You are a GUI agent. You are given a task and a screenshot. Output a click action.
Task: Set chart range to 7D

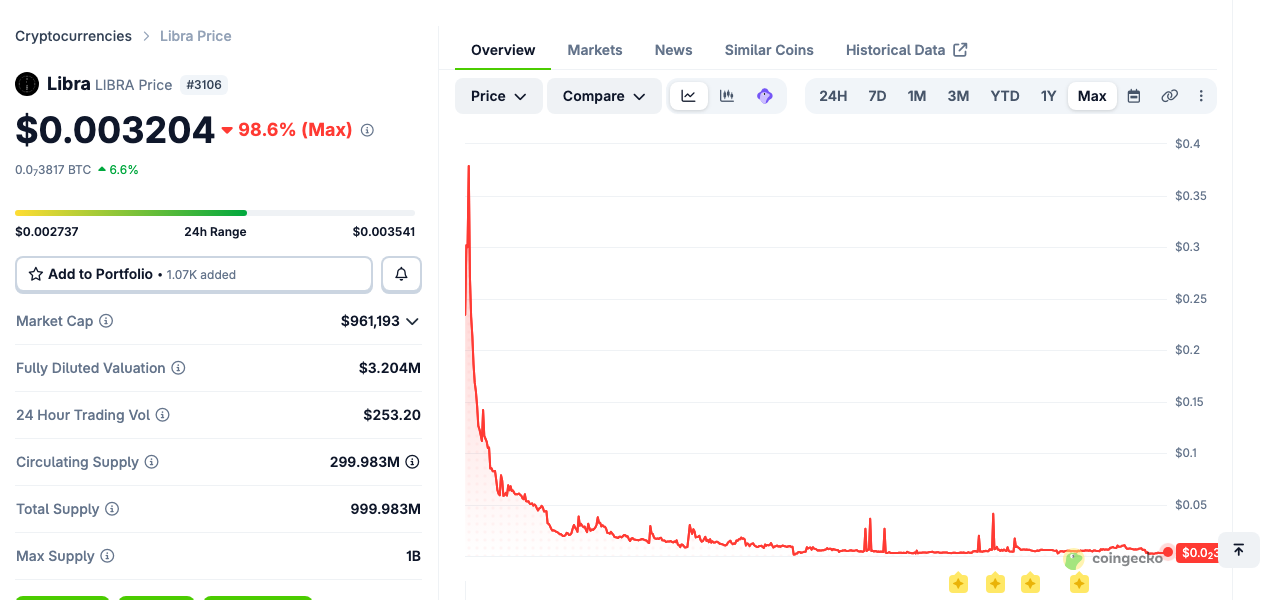click(877, 96)
